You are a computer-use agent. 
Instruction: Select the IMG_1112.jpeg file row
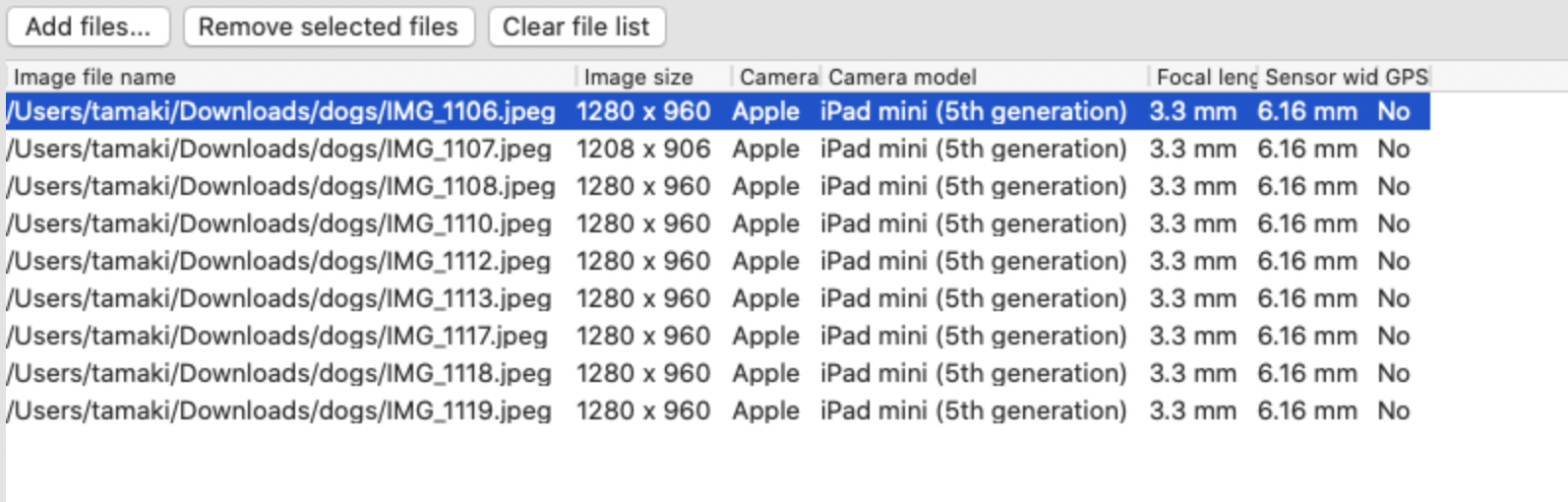coord(278,261)
